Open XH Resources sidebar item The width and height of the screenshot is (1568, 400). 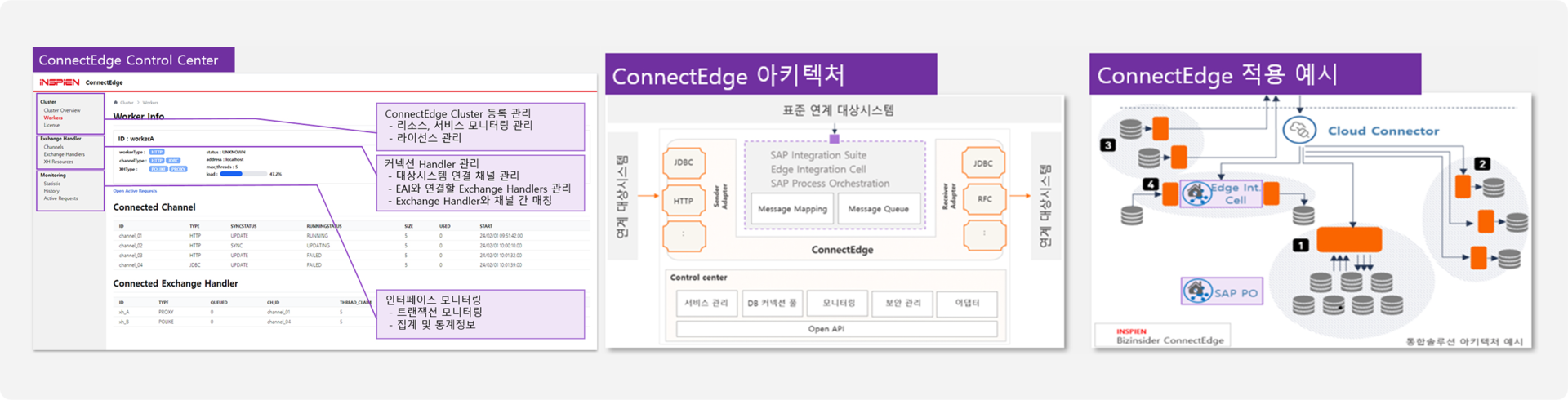[58, 162]
